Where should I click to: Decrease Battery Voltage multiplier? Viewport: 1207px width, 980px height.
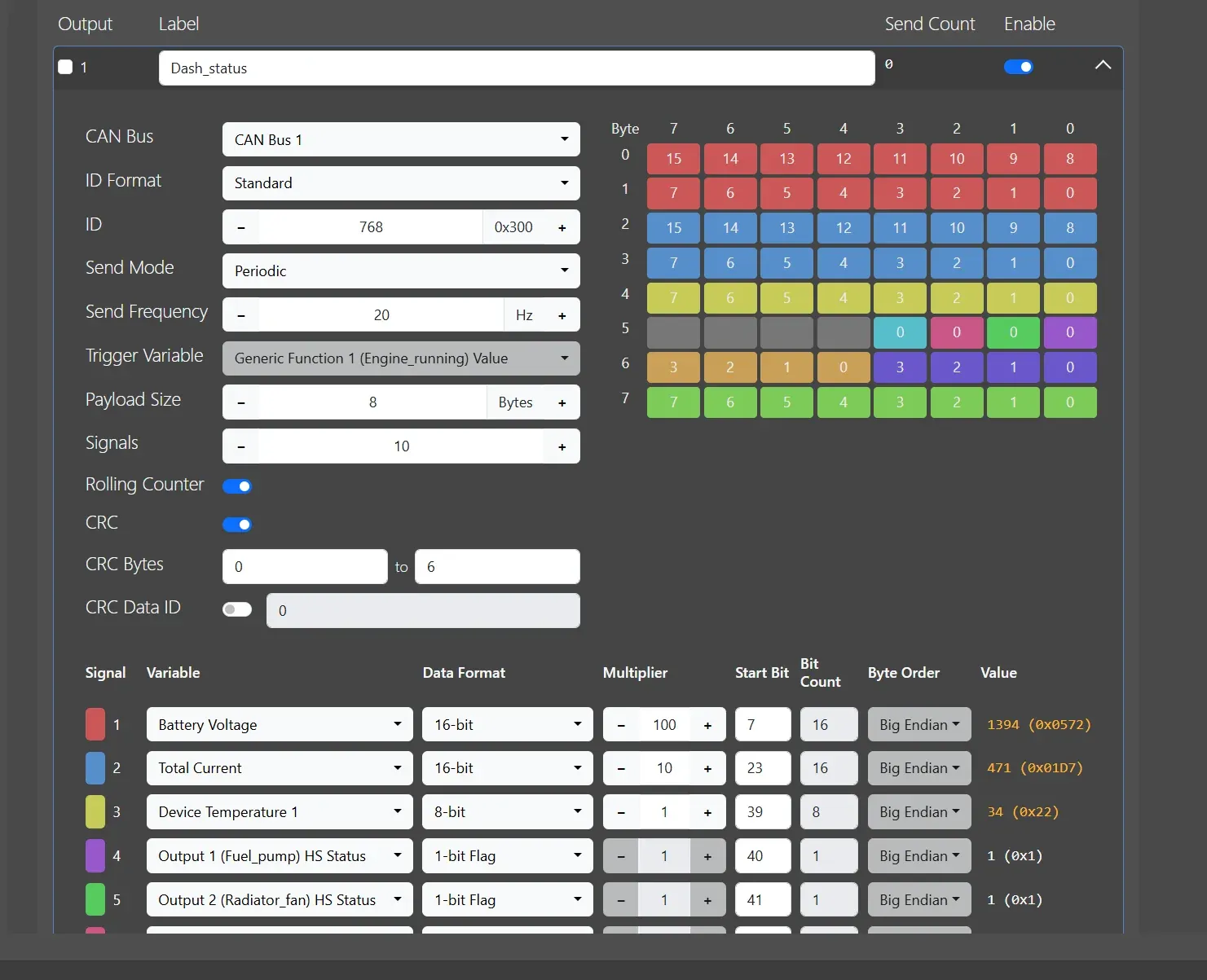click(621, 725)
